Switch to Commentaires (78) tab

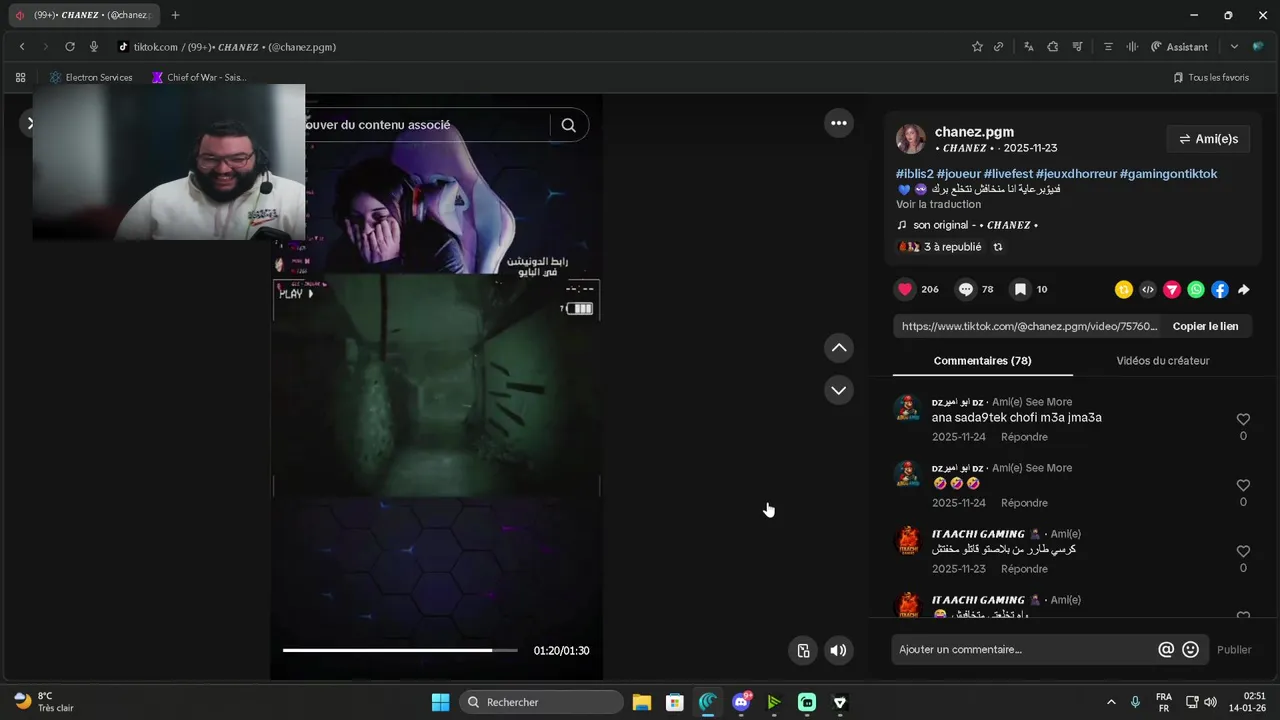tap(982, 361)
